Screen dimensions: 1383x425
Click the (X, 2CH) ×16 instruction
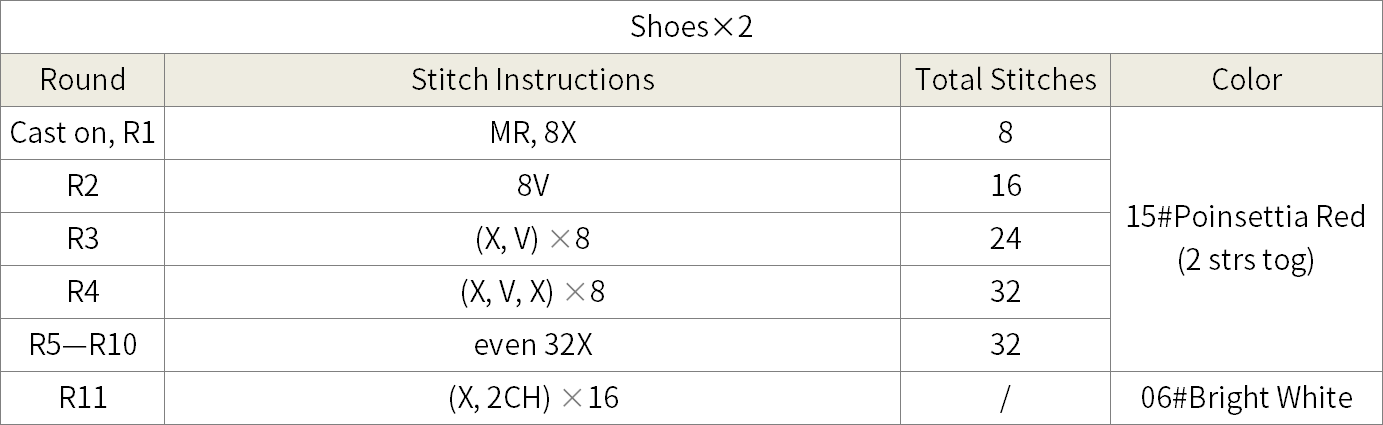pyautogui.click(x=533, y=398)
